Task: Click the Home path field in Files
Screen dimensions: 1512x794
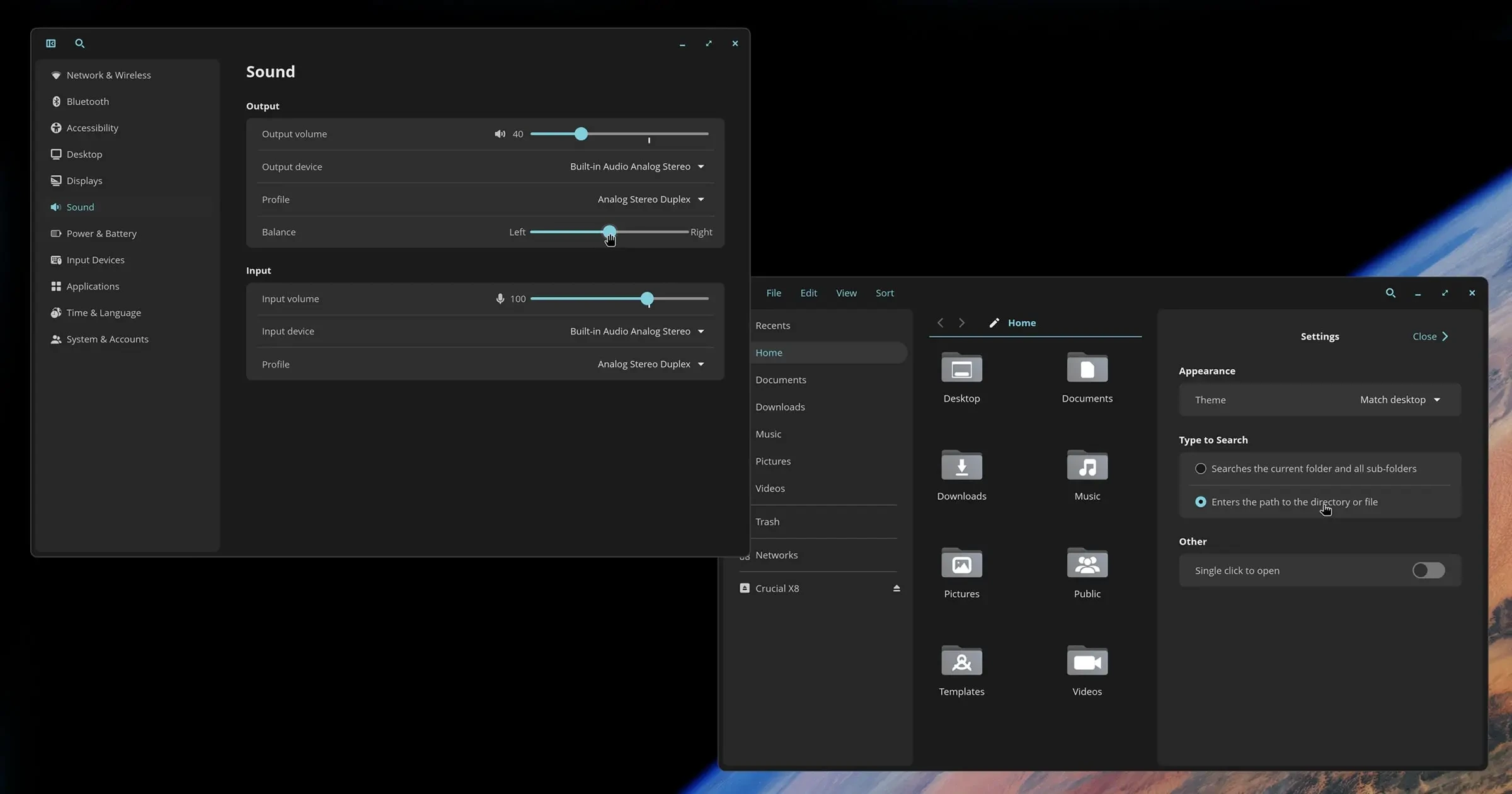Action: click(x=1035, y=323)
